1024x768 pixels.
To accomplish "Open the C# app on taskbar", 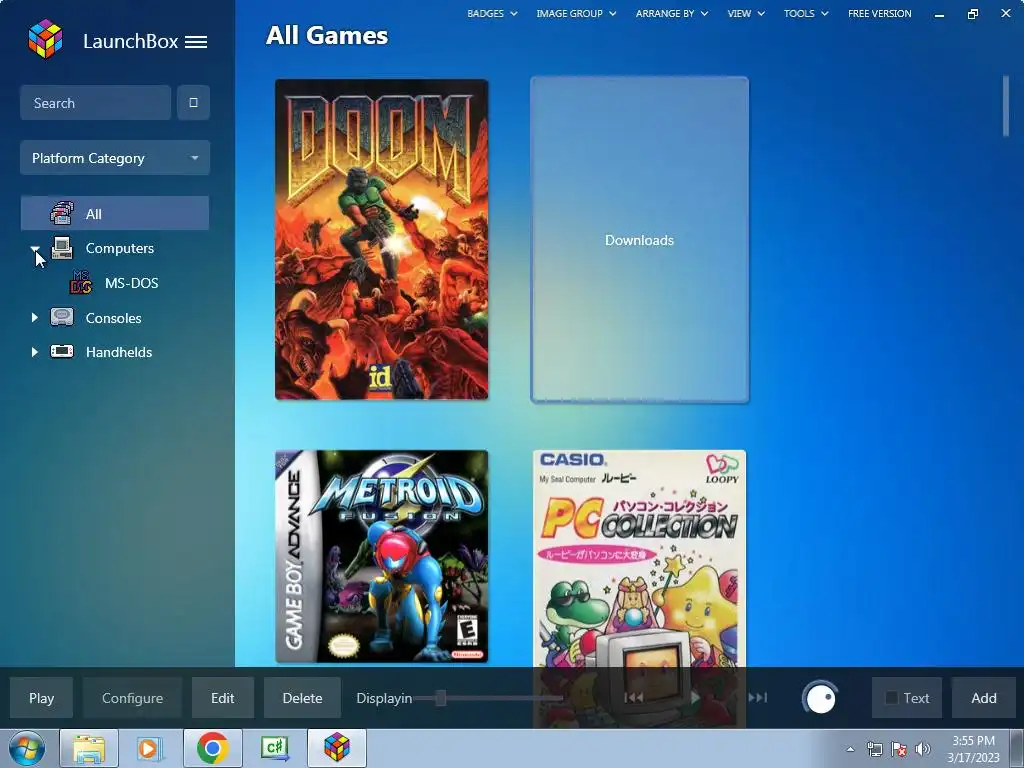I will click(x=274, y=748).
